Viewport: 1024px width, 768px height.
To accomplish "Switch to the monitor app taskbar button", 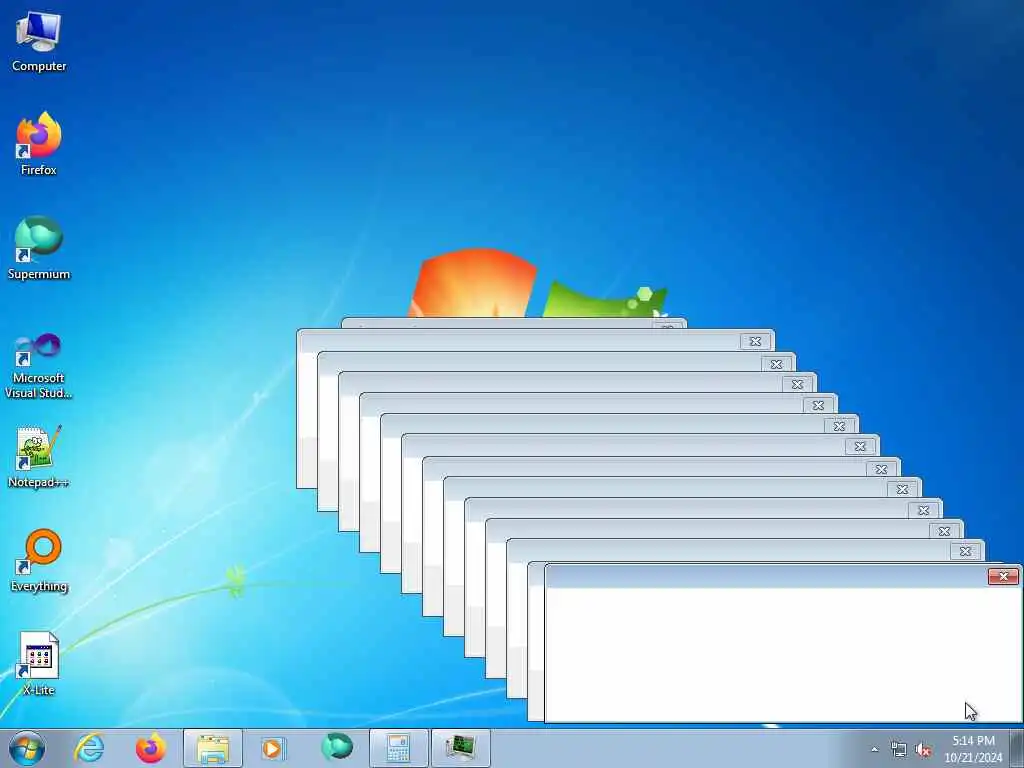I will (460, 748).
